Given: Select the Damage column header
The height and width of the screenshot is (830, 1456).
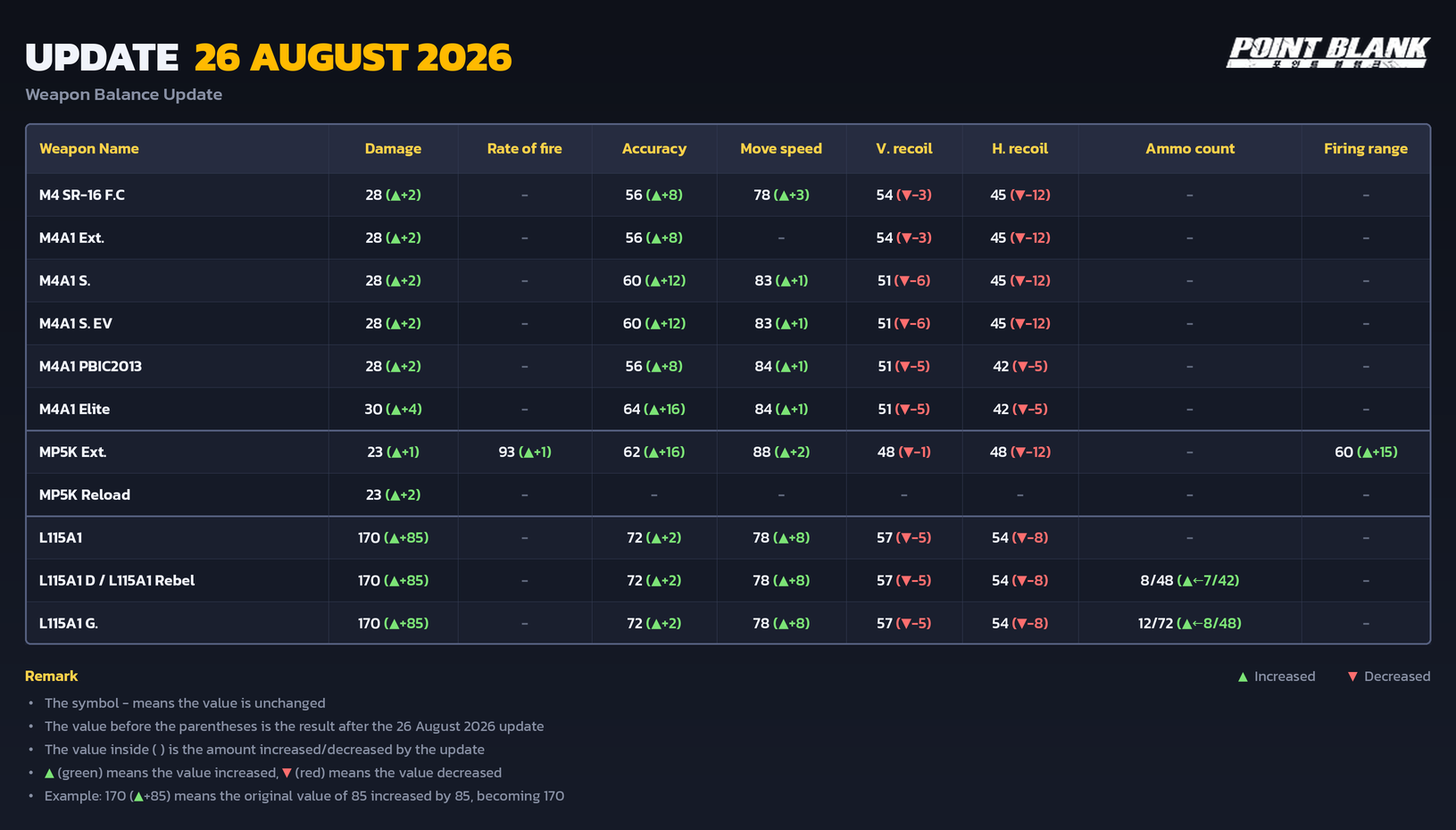Looking at the screenshot, I should 393,149.
